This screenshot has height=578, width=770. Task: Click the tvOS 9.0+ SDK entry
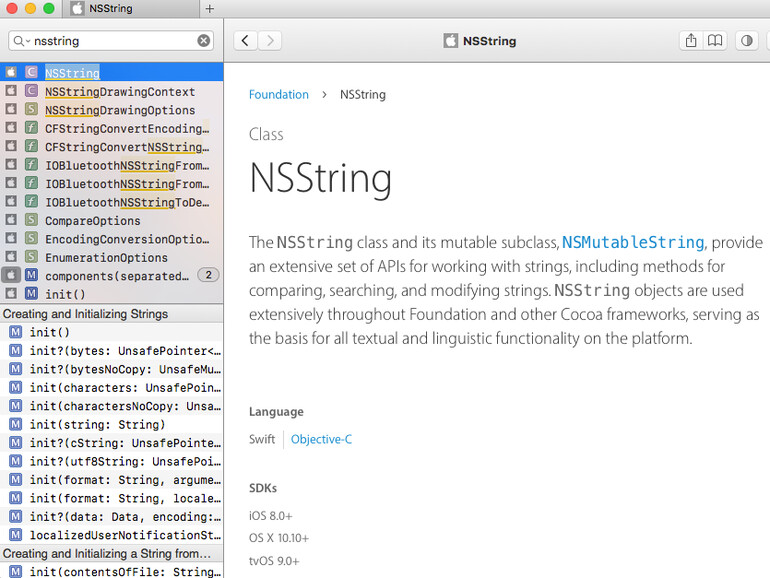(x=274, y=561)
